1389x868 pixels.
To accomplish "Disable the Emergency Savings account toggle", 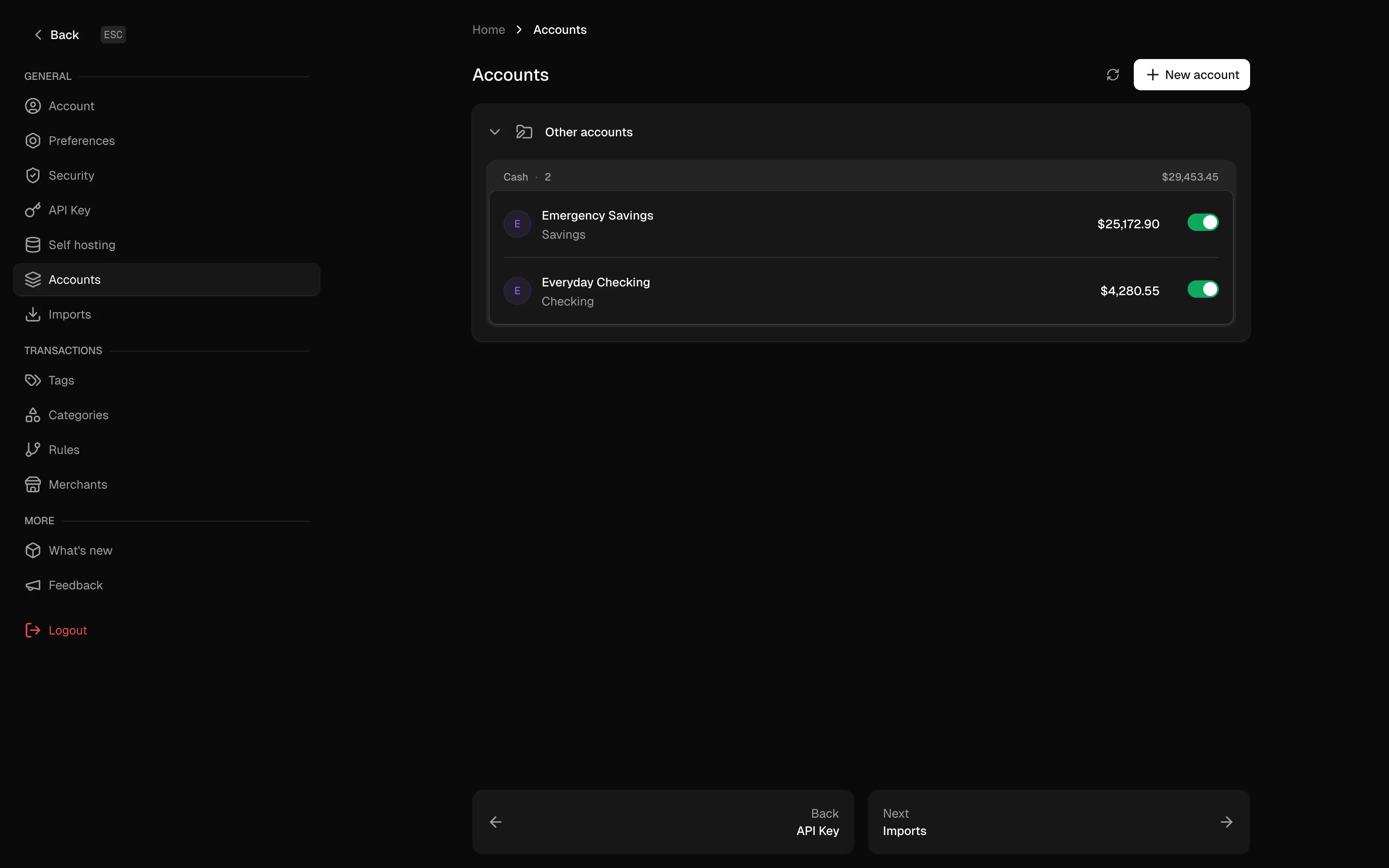I will point(1203,223).
